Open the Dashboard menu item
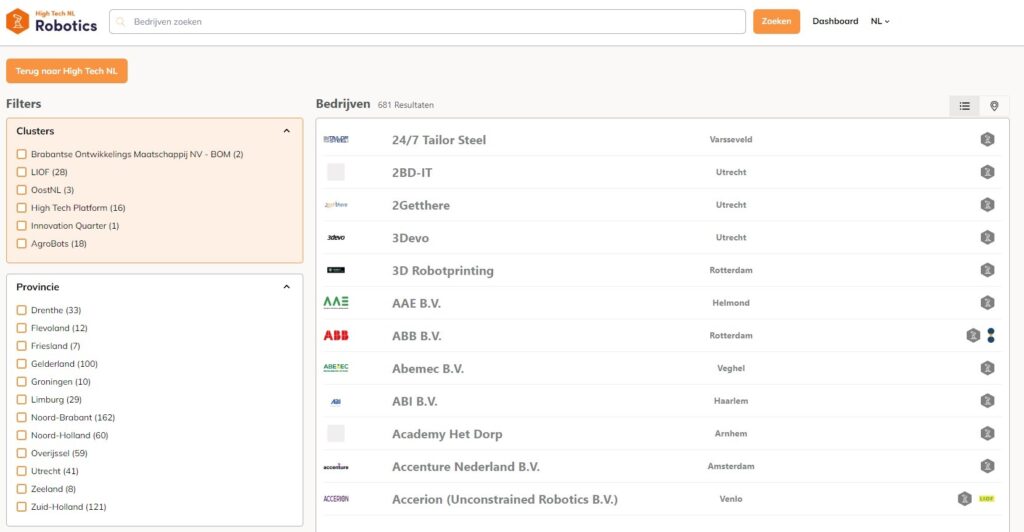This screenshot has width=1024, height=532. click(x=835, y=21)
